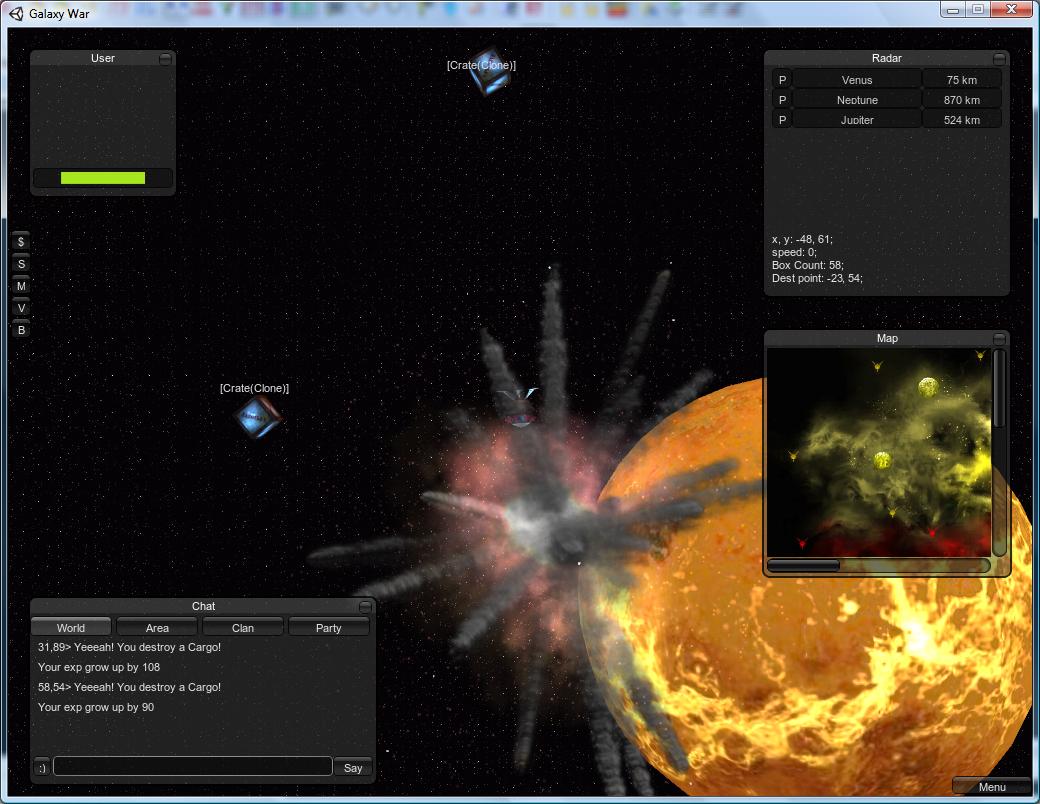The height and width of the screenshot is (804, 1040).
Task: Click the 75 km distance cell
Action: pyautogui.click(x=962, y=80)
